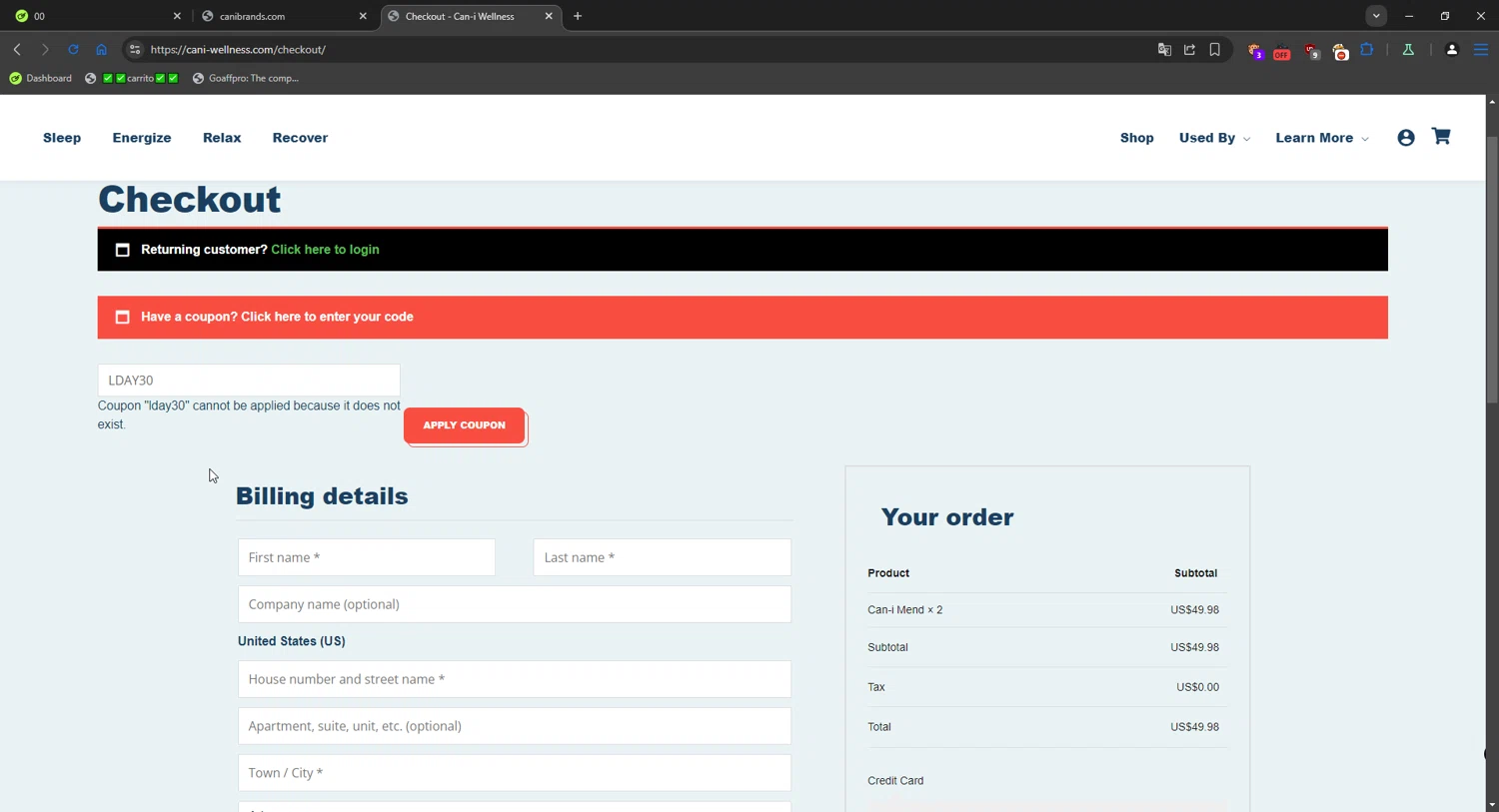Open the Relax menu item
1499x812 pixels.
[222, 138]
